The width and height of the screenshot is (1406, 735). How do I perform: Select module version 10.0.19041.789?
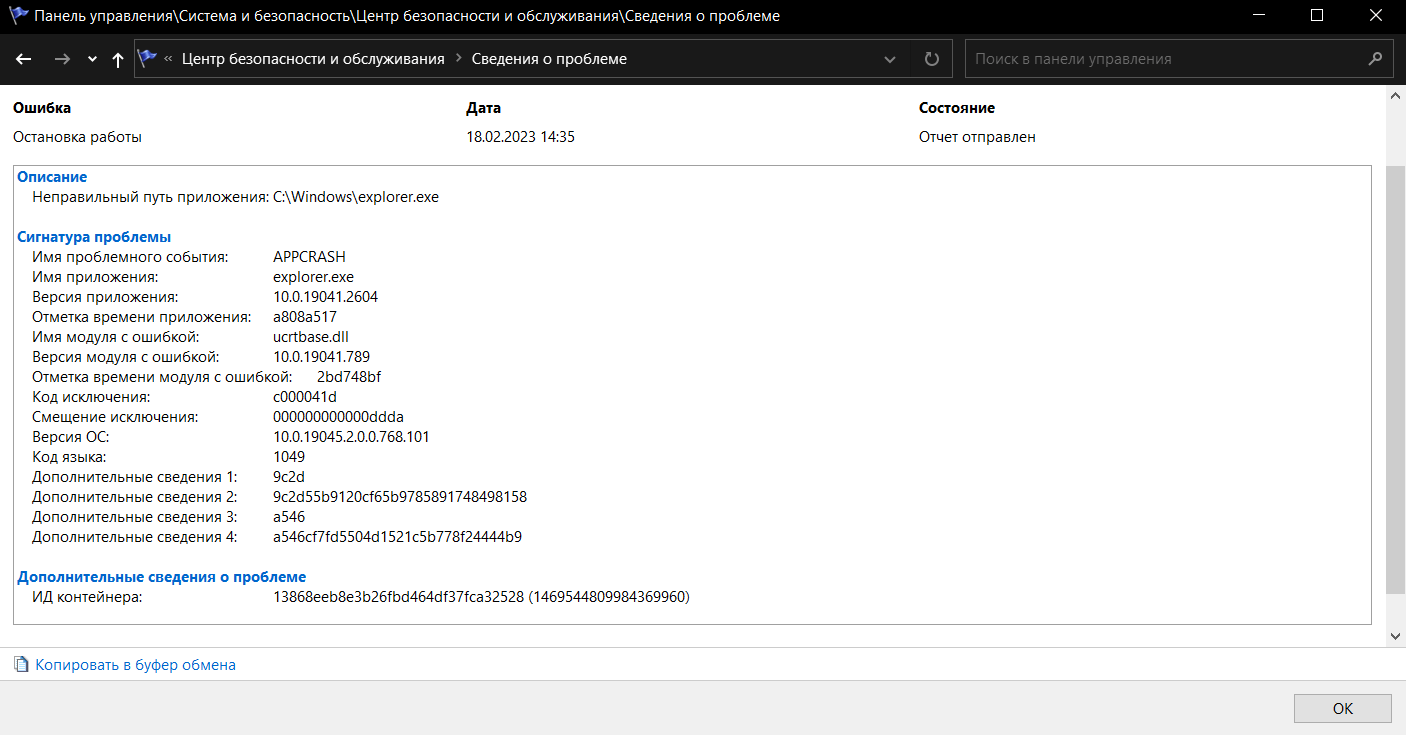pos(321,357)
